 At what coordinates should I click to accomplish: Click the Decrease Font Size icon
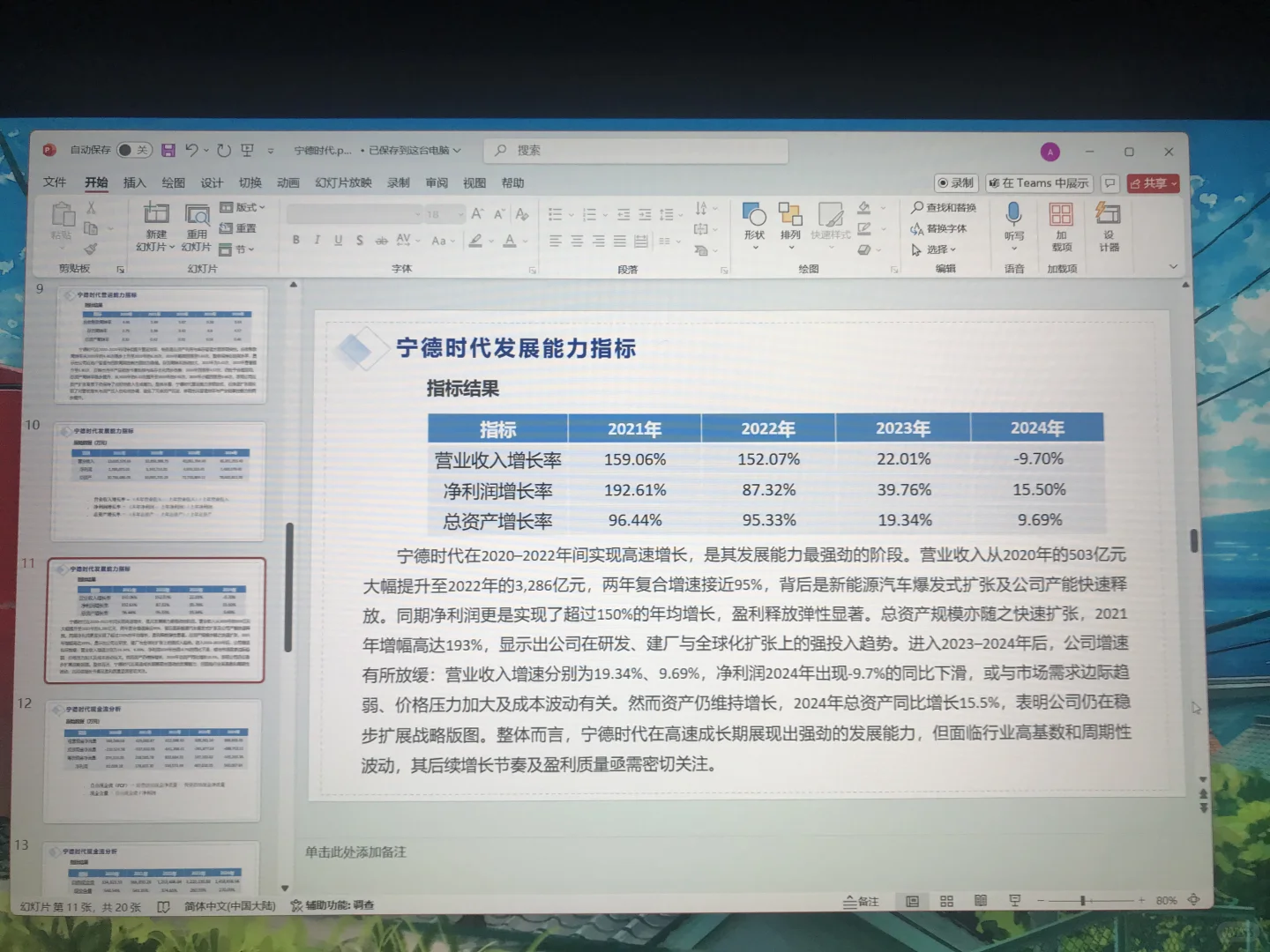499,214
